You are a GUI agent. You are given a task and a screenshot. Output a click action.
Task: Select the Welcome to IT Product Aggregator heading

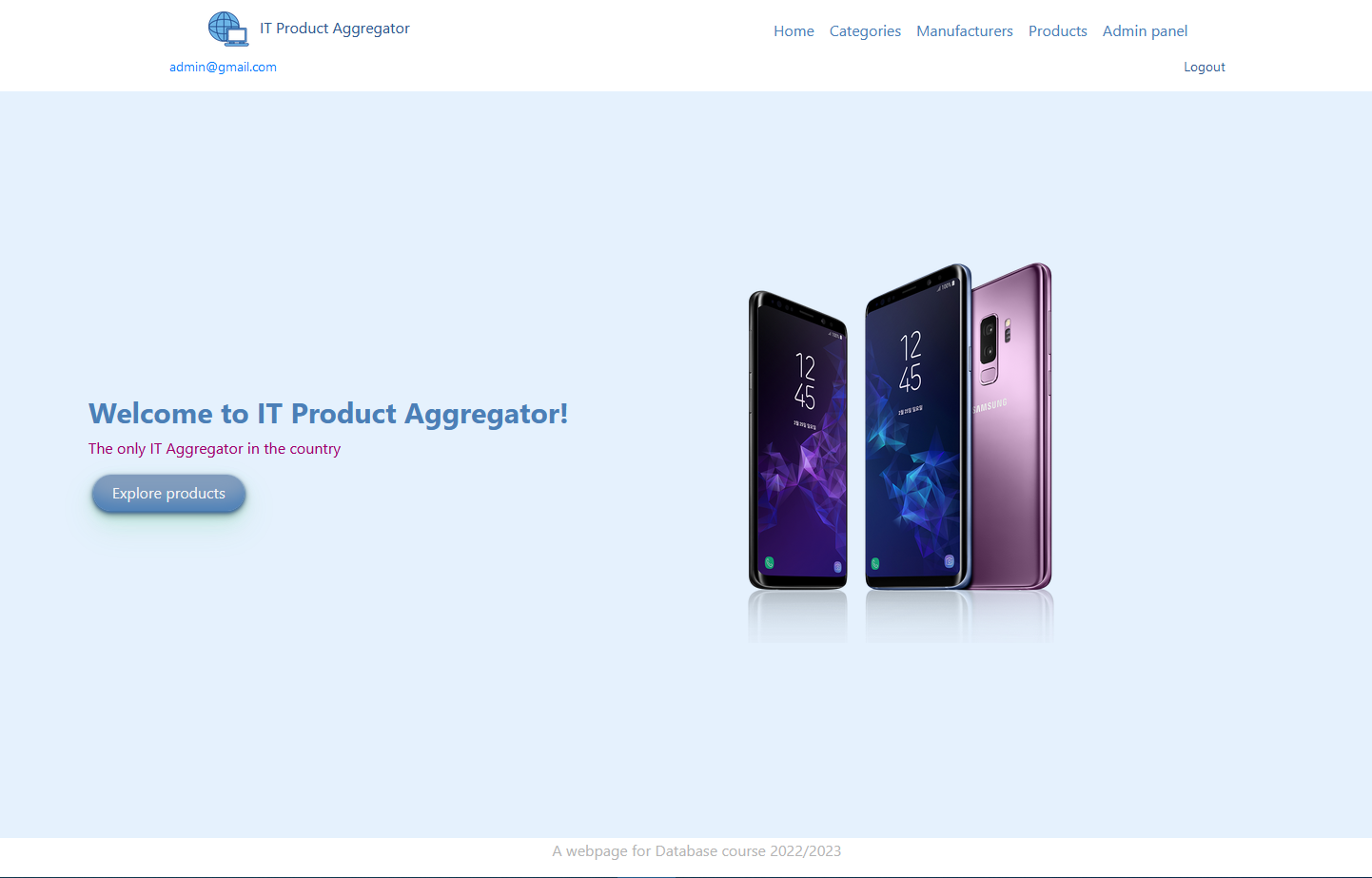point(328,414)
